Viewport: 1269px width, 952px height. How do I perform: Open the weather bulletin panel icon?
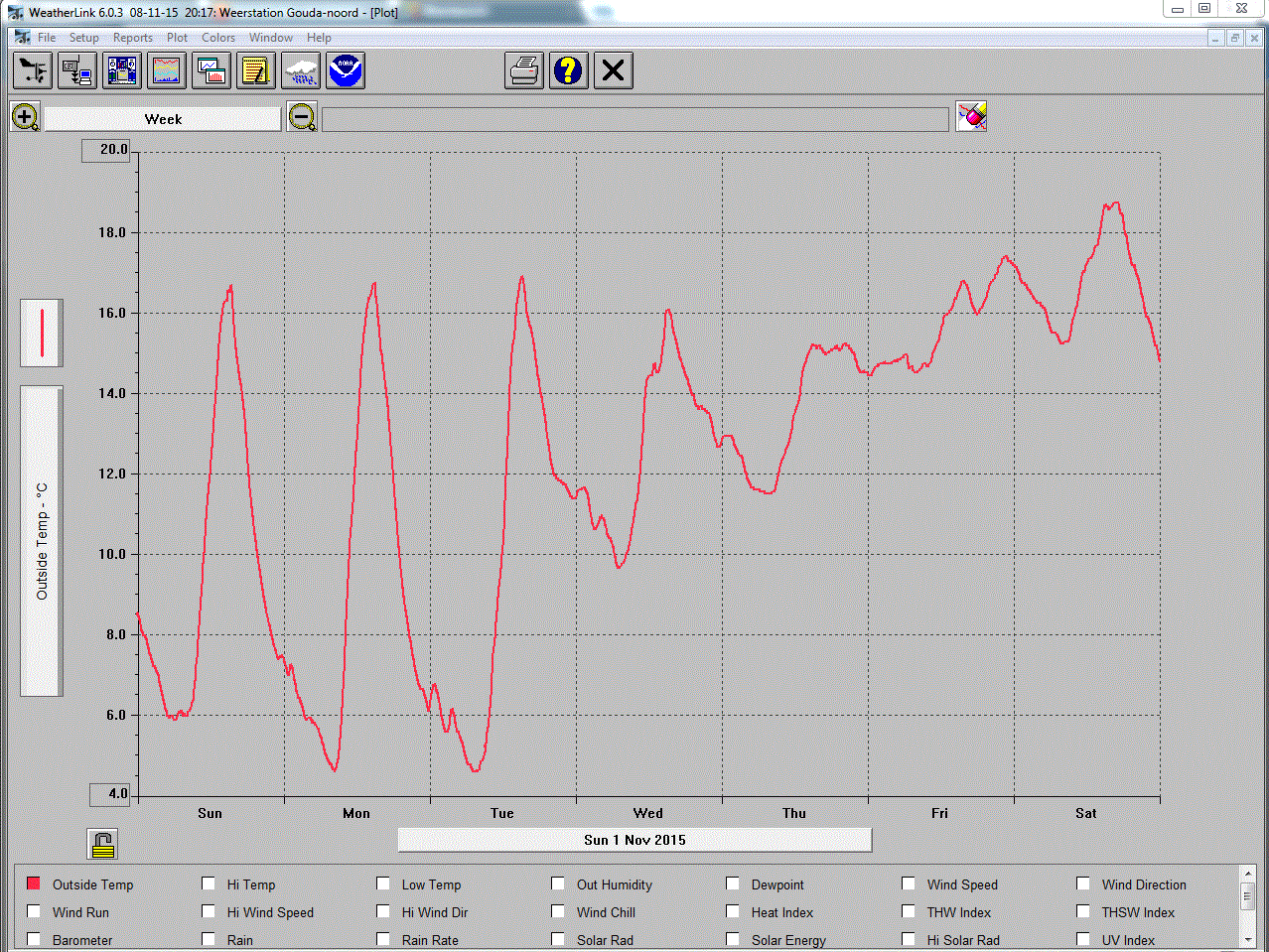[x=122, y=70]
